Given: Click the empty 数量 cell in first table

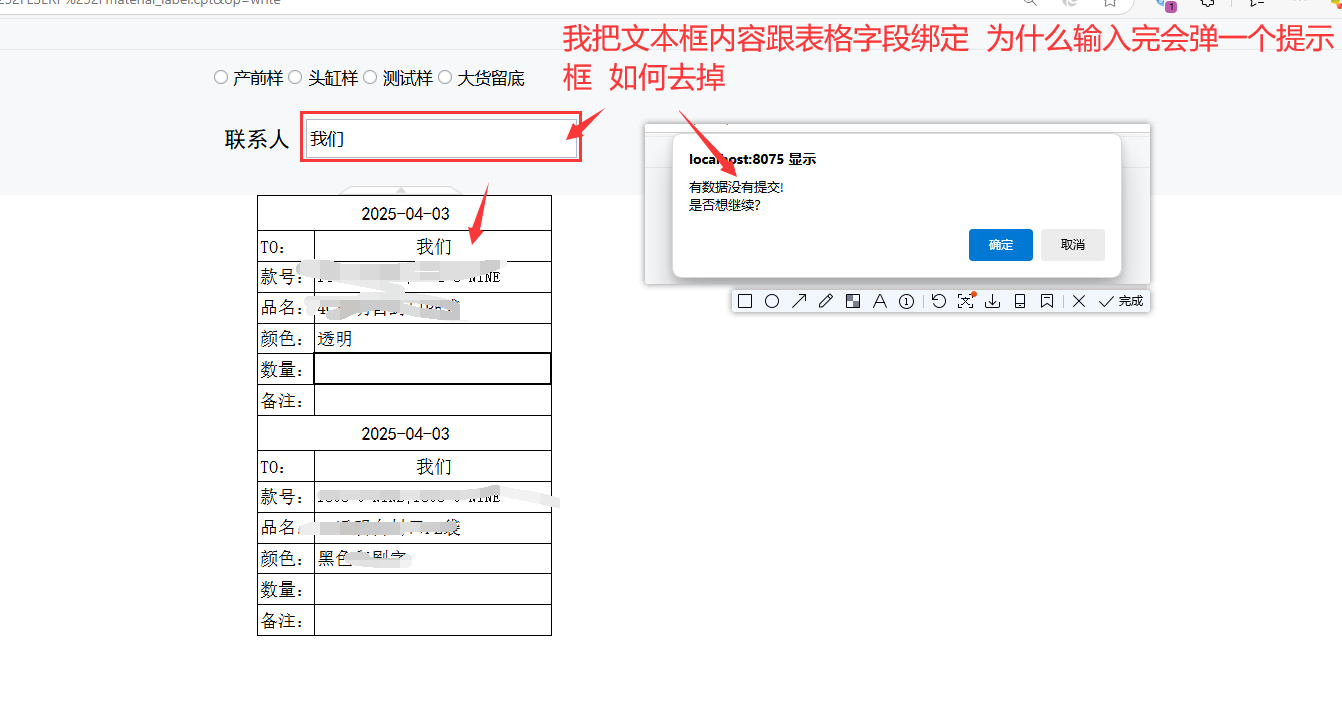Looking at the screenshot, I should pyautogui.click(x=432, y=369).
